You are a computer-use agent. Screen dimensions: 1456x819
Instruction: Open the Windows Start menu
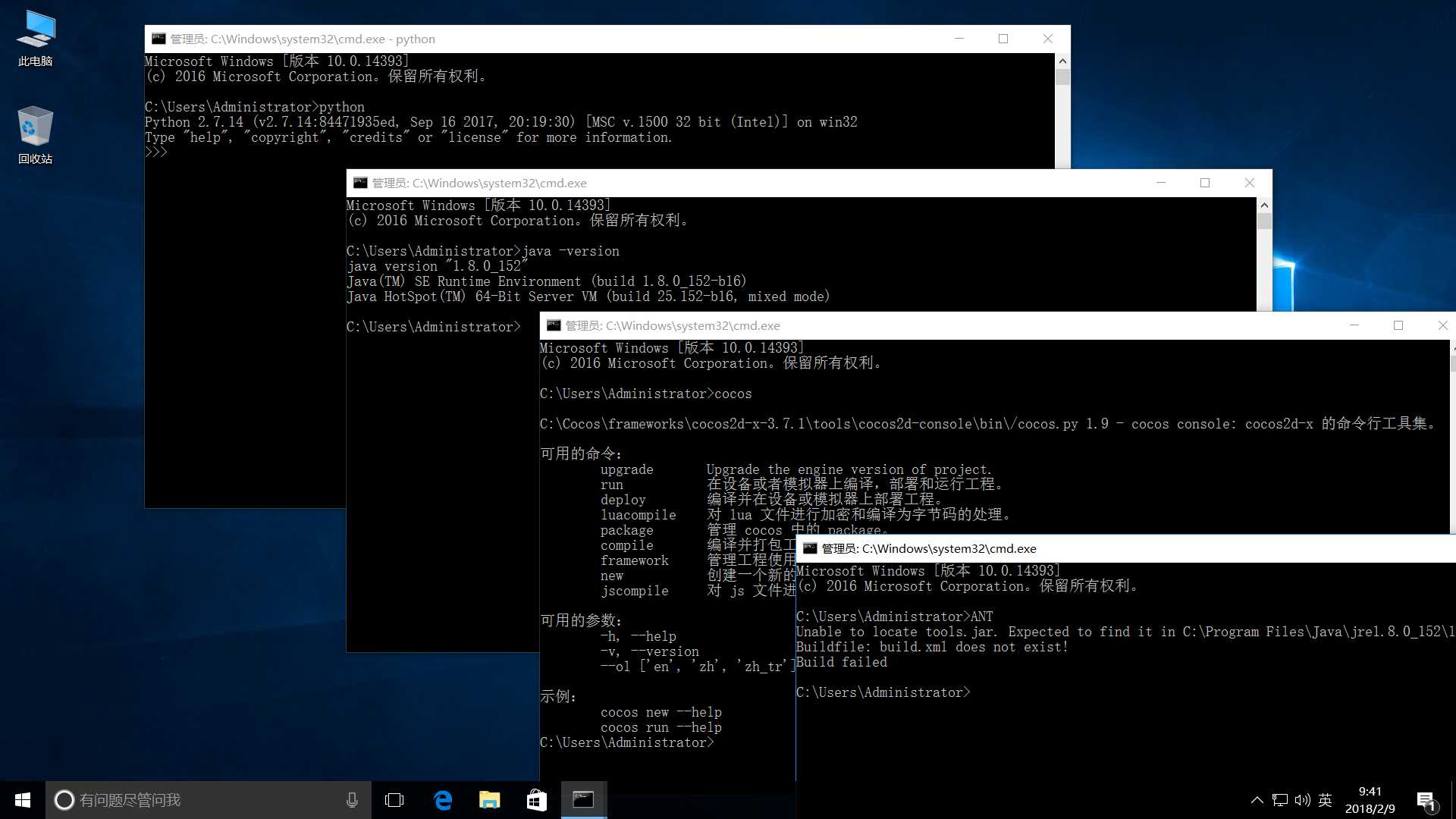[23, 800]
